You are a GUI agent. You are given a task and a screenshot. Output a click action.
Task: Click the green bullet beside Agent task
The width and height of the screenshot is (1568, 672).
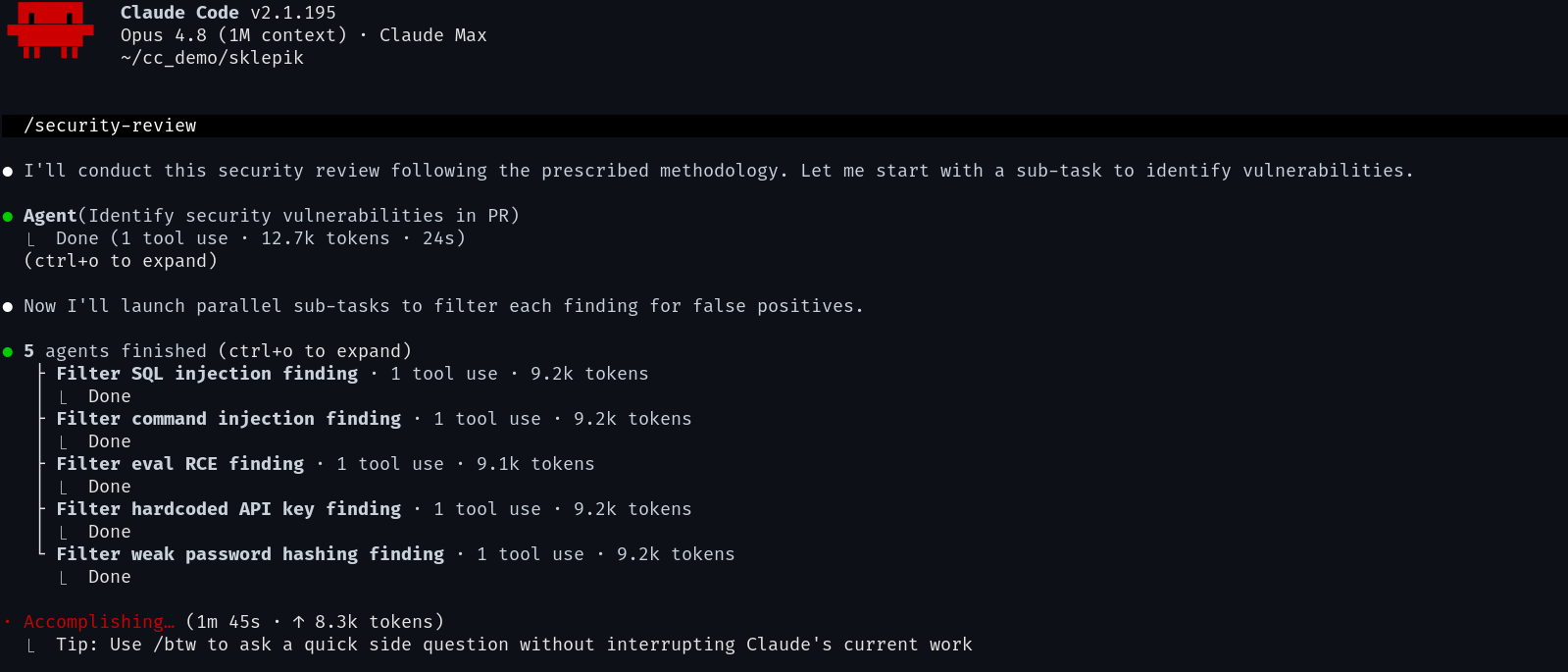pyautogui.click(x=8, y=216)
